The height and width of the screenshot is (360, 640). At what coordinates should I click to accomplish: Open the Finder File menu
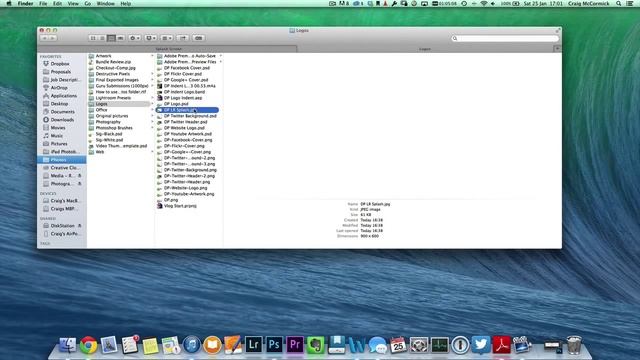pos(43,4)
